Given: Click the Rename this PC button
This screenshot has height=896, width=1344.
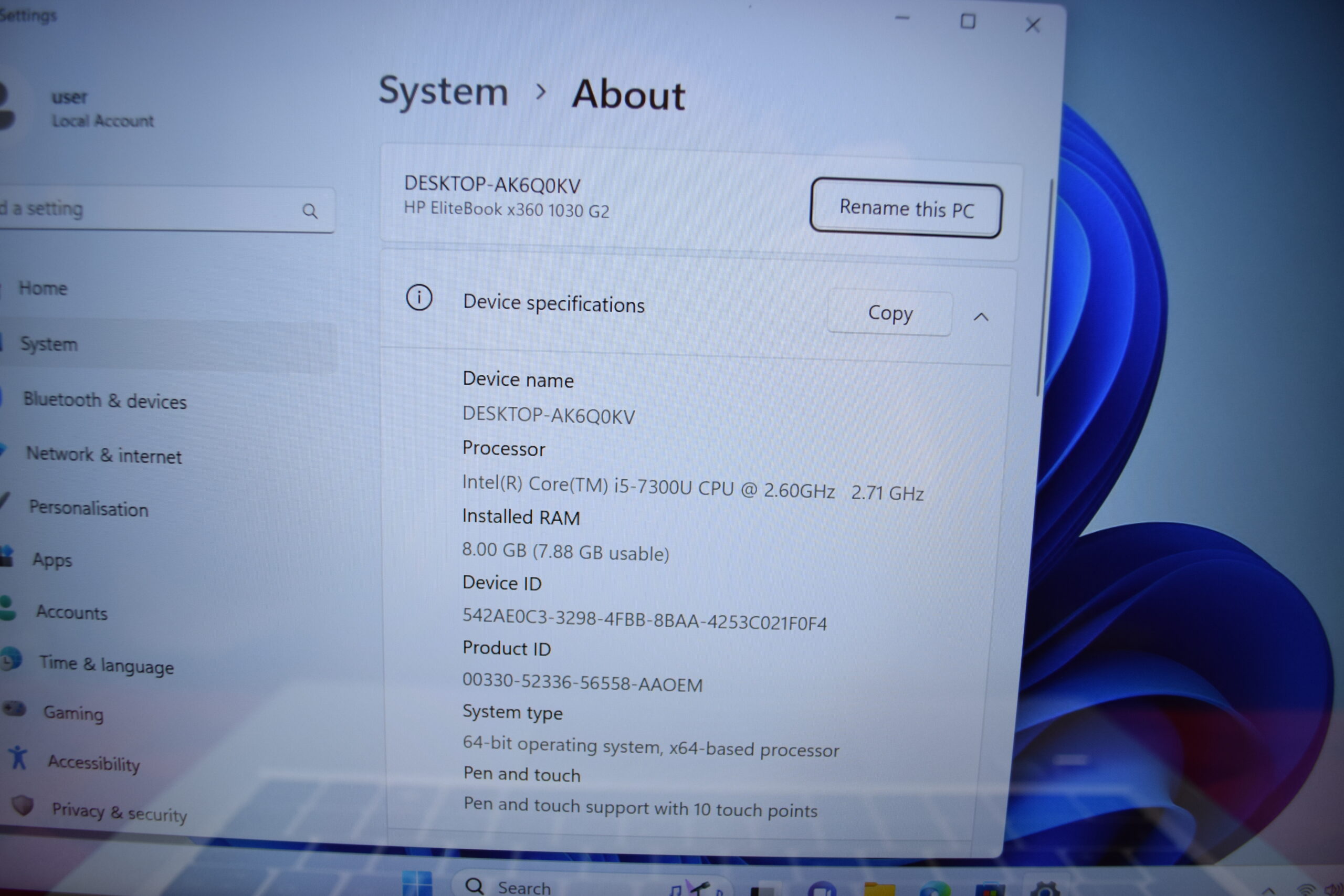Looking at the screenshot, I should pos(906,208).
